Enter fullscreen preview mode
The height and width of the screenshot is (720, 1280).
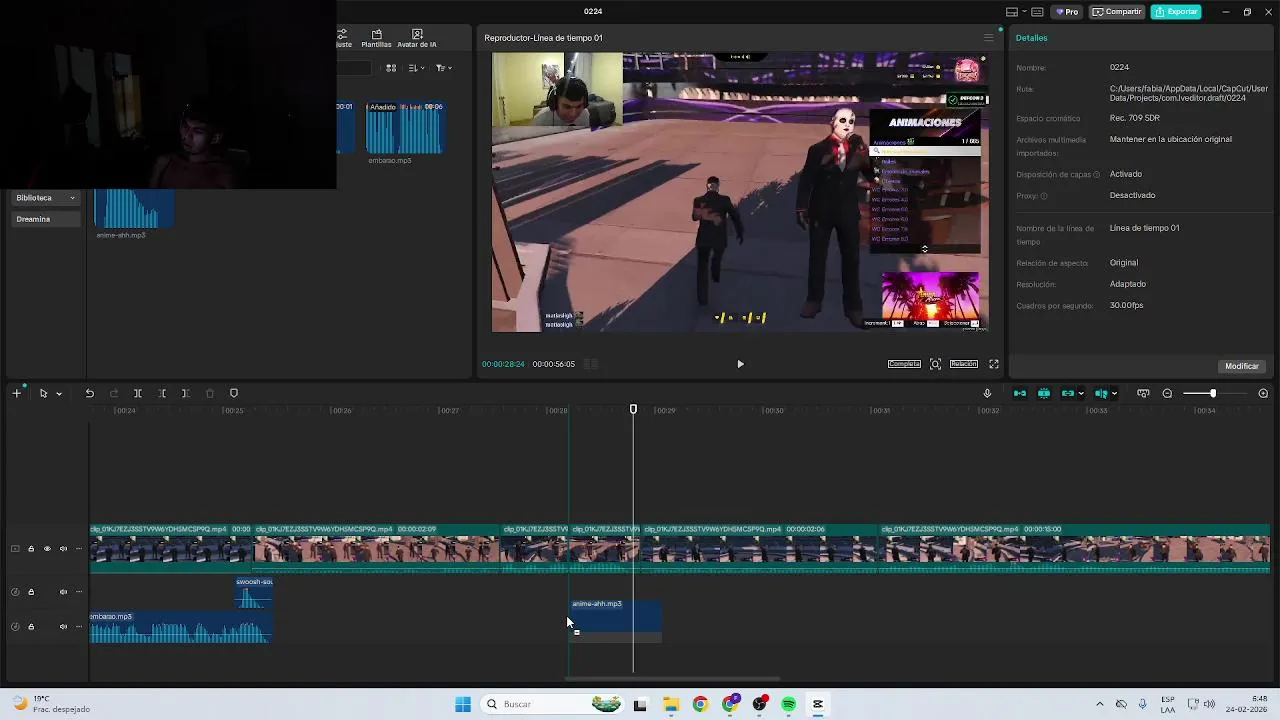994,364
